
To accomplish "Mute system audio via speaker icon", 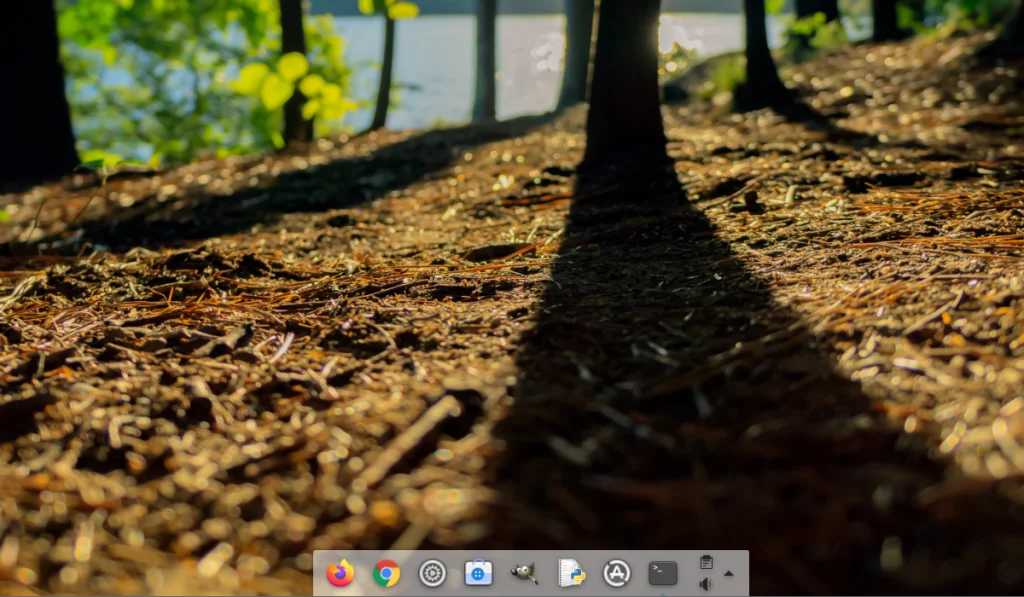I will (706, 582).
